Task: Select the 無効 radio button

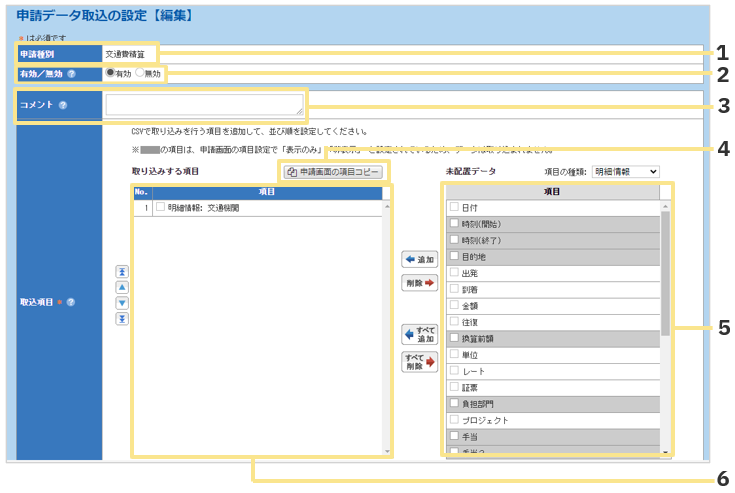Action: click(x=139, y=73)
